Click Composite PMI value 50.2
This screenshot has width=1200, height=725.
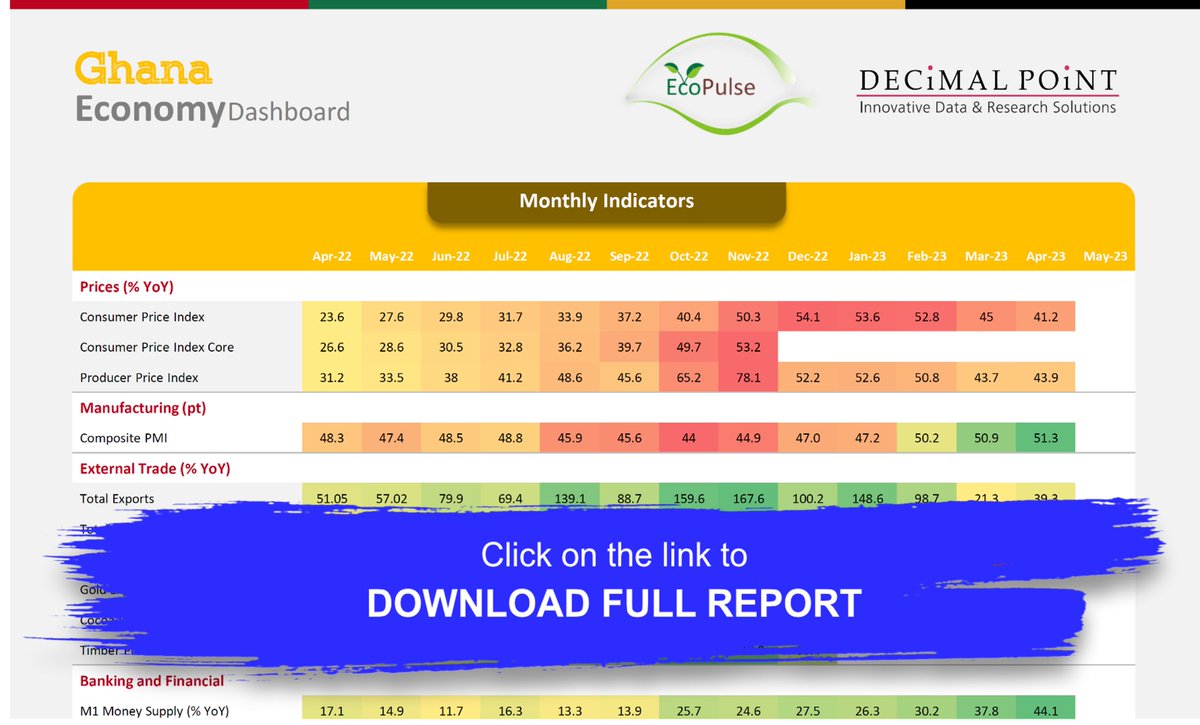[926, 438]
